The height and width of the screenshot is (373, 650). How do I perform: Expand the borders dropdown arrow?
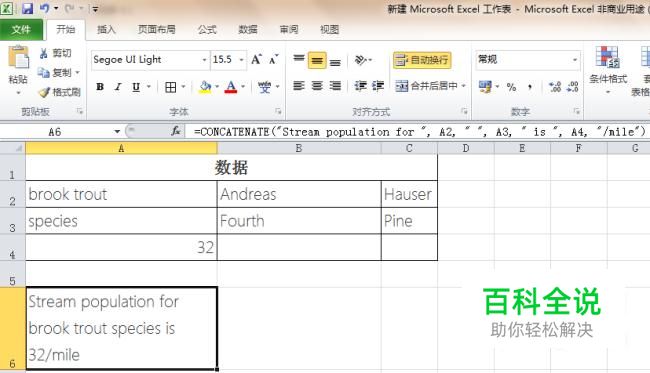pos(183,87)
